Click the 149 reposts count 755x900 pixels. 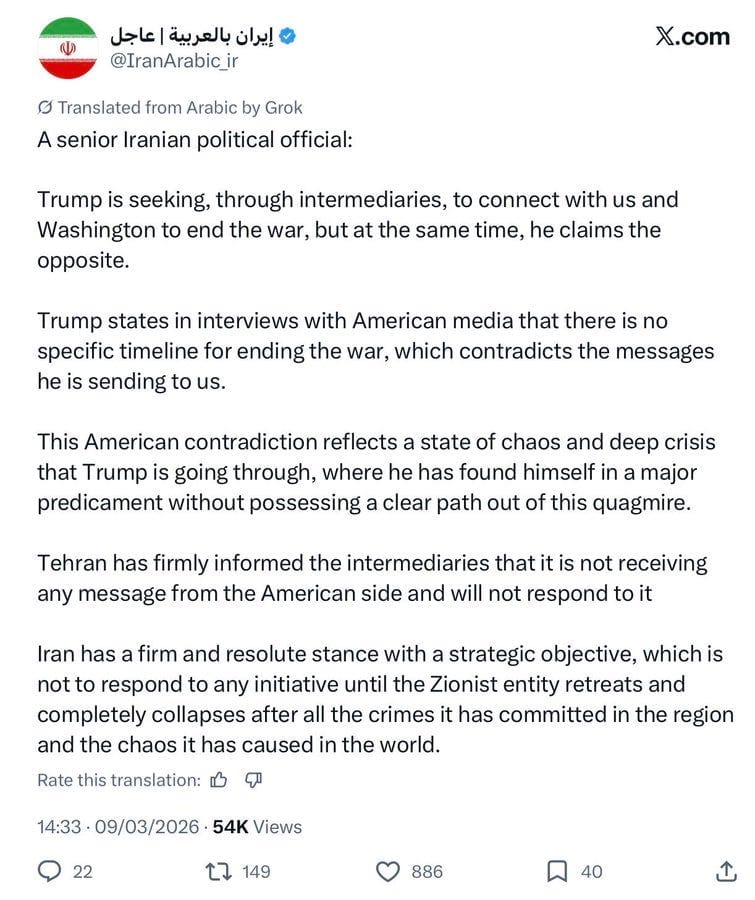(256, 871)
